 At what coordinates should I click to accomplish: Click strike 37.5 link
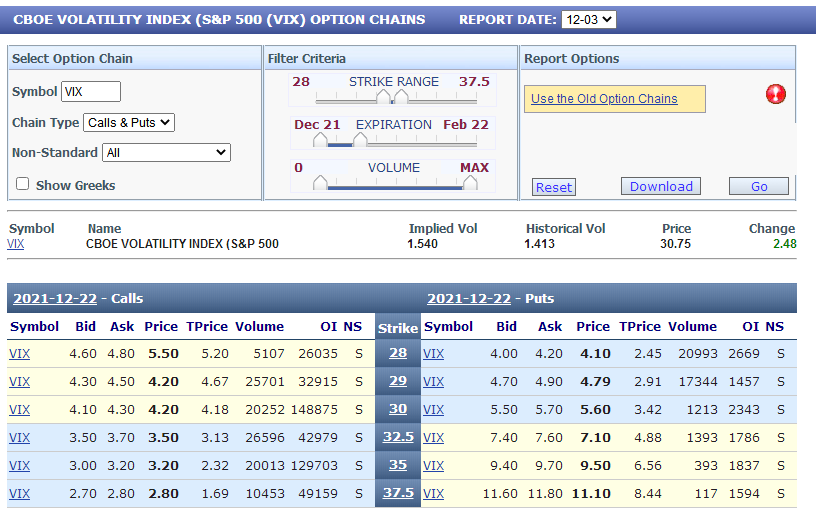pos(398,493)
